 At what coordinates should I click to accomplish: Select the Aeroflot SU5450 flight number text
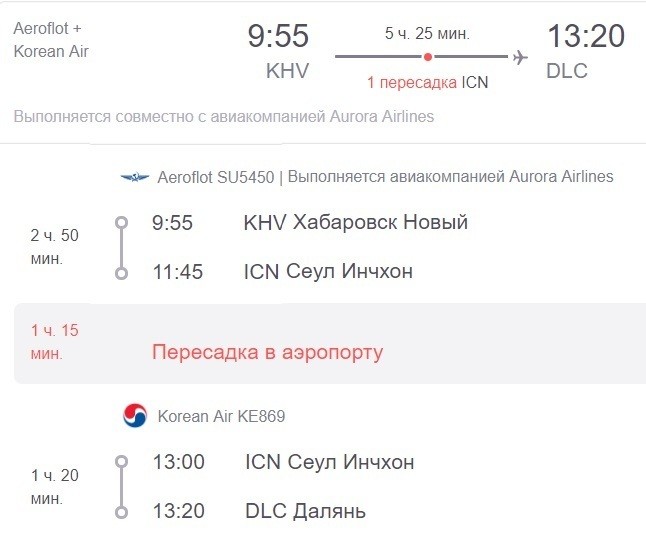(214, 177)
